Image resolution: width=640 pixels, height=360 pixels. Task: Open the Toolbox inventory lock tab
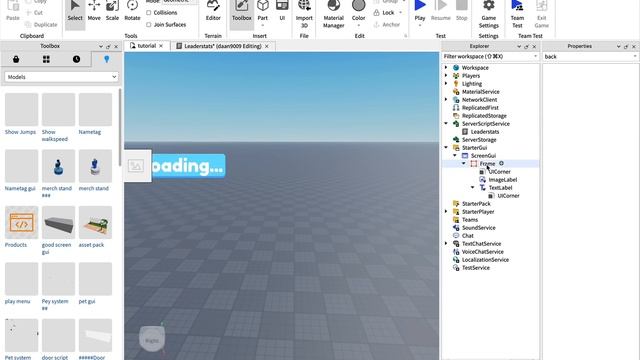tap(16, 59)
